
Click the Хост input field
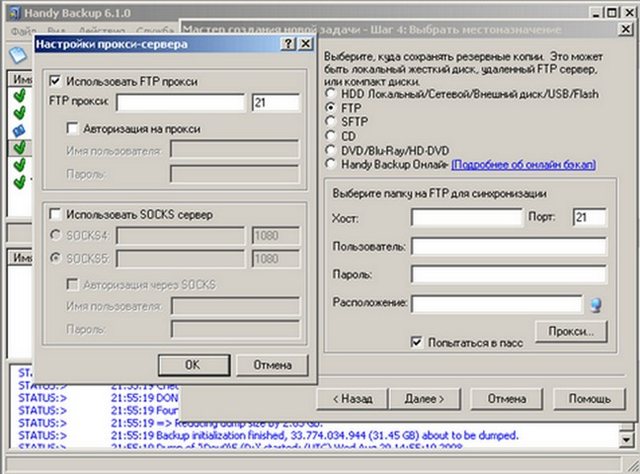467,218
